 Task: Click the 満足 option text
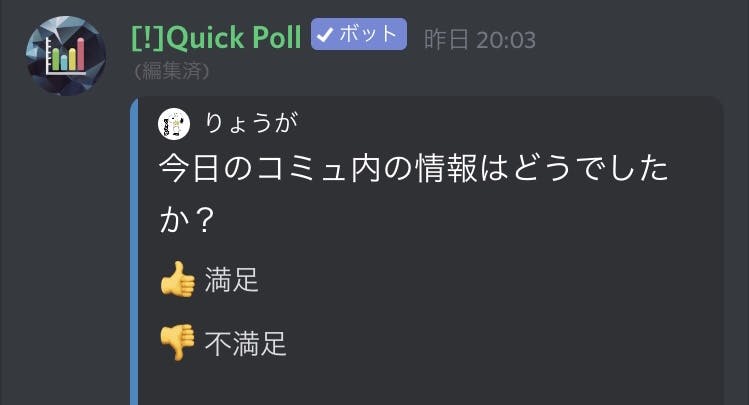232,279
